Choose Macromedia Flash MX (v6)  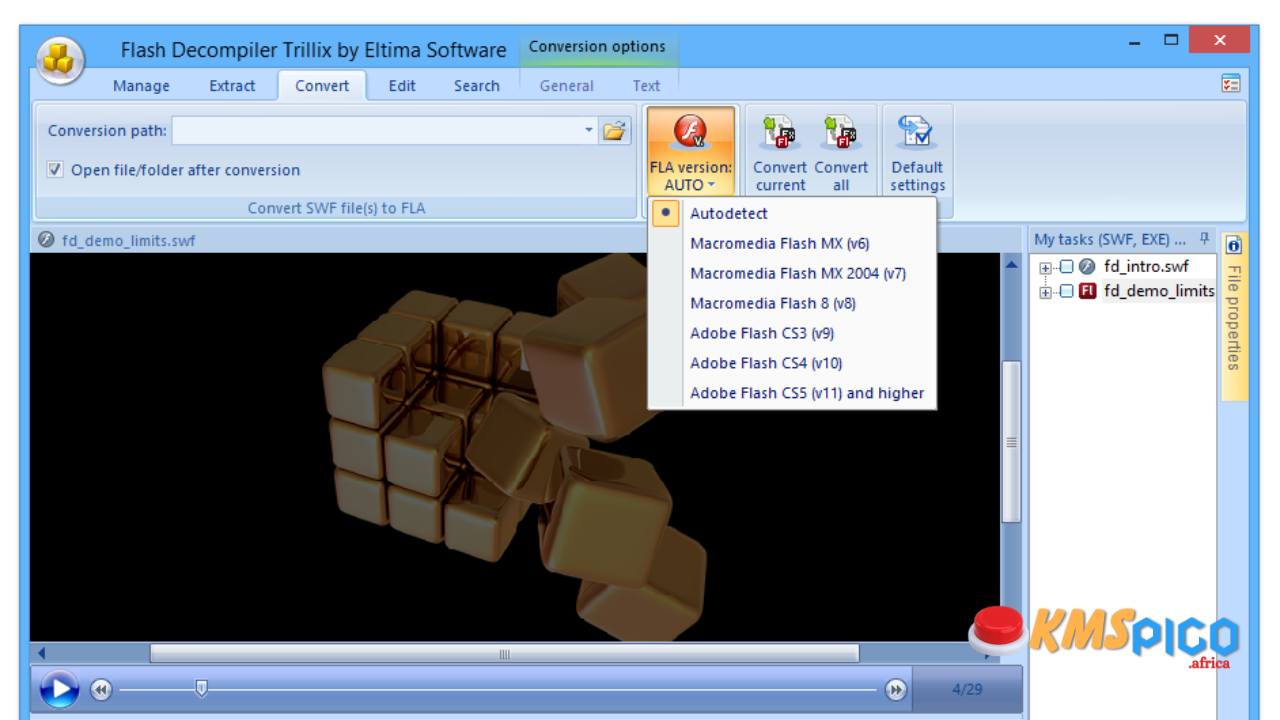click(792, 243)
